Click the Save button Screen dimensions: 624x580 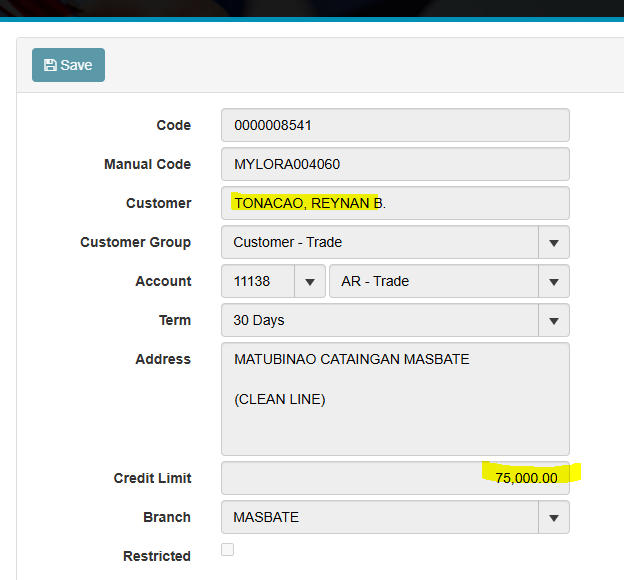68,65
